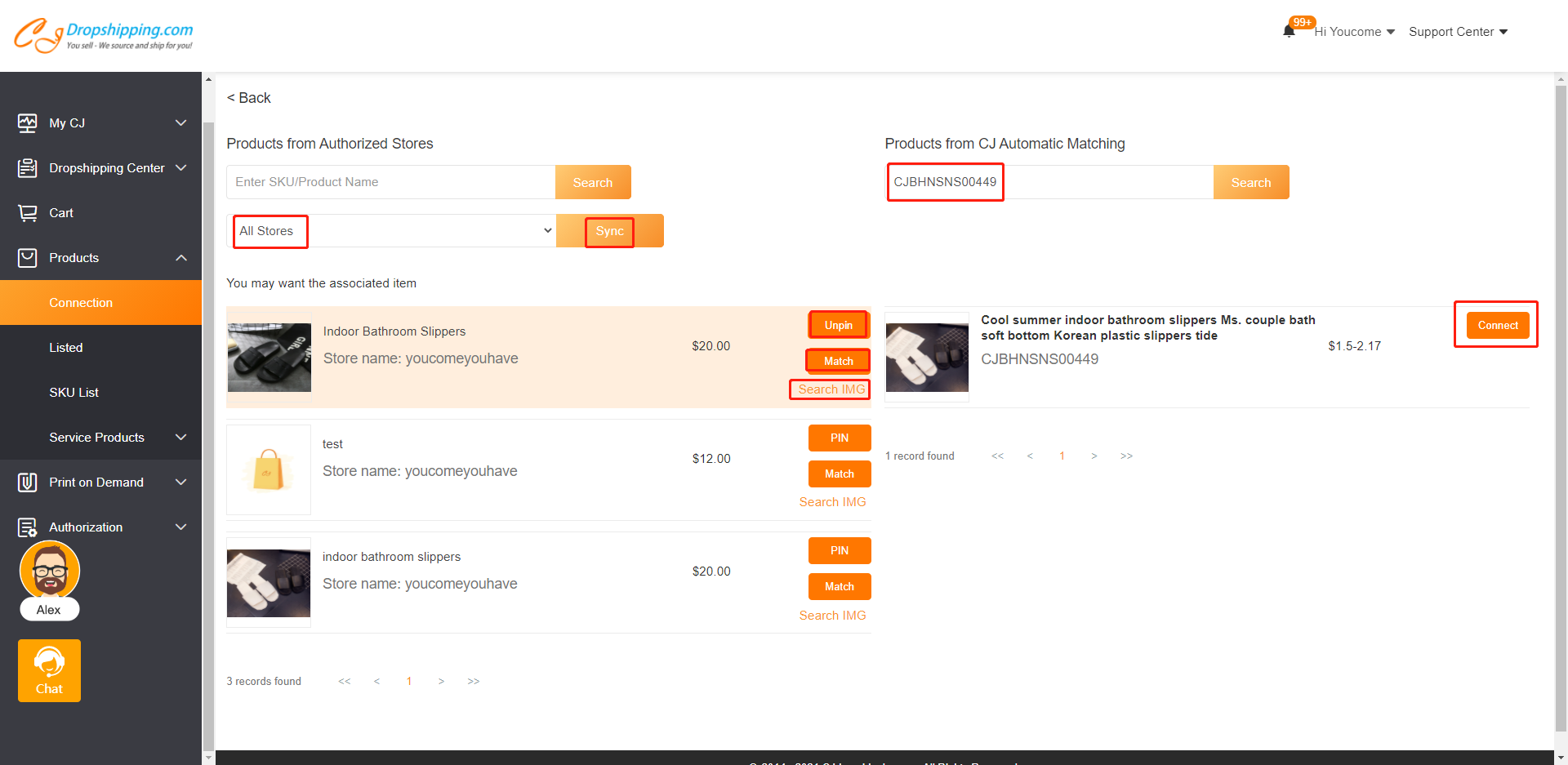
Task: Click the Authorization icon in sidebar
Action: coord(27,527)
